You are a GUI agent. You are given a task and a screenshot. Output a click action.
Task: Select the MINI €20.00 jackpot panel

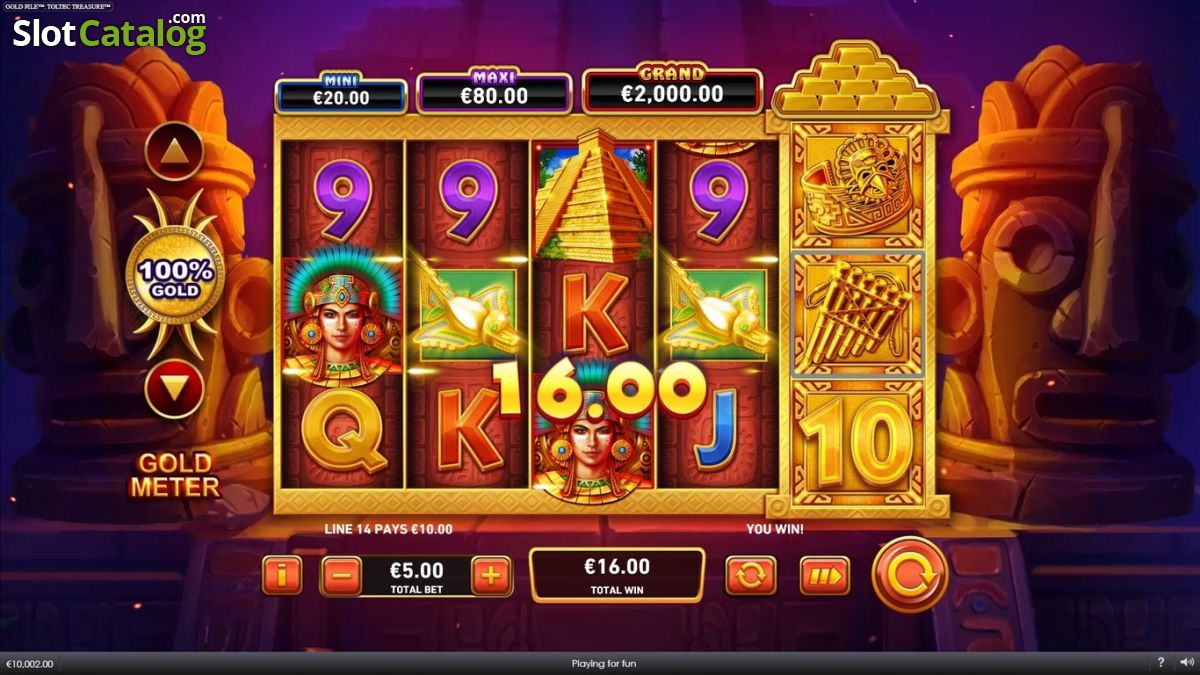[x=341, y=92]
